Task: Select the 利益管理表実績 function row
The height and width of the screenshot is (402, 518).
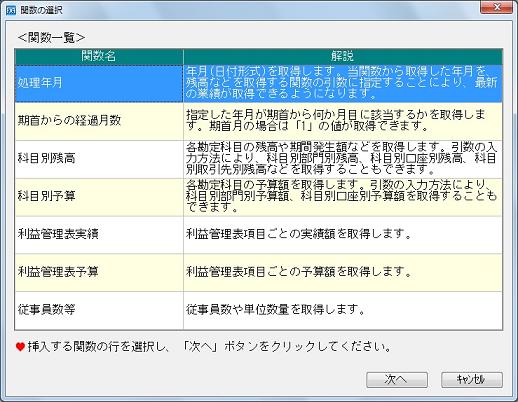Action: point(259,235)
